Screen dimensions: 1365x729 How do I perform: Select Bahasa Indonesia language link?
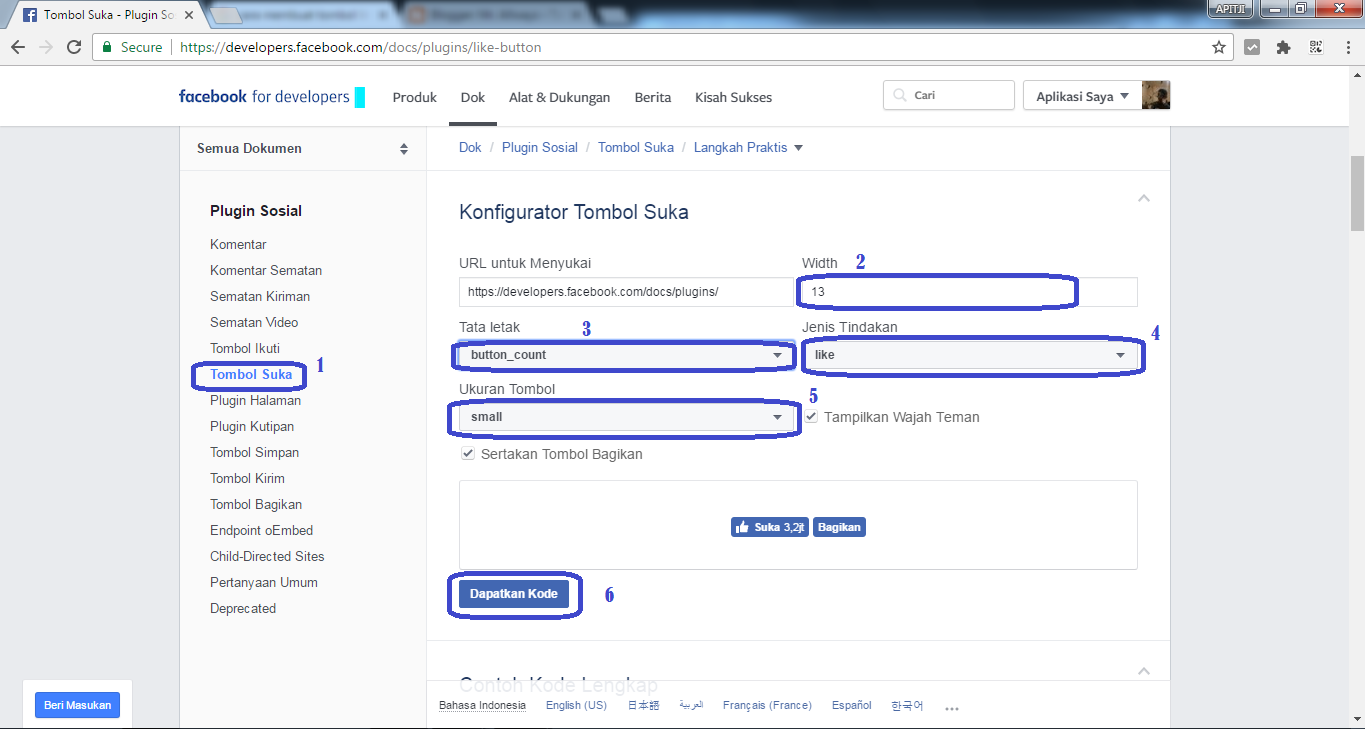tap(482, 705)
